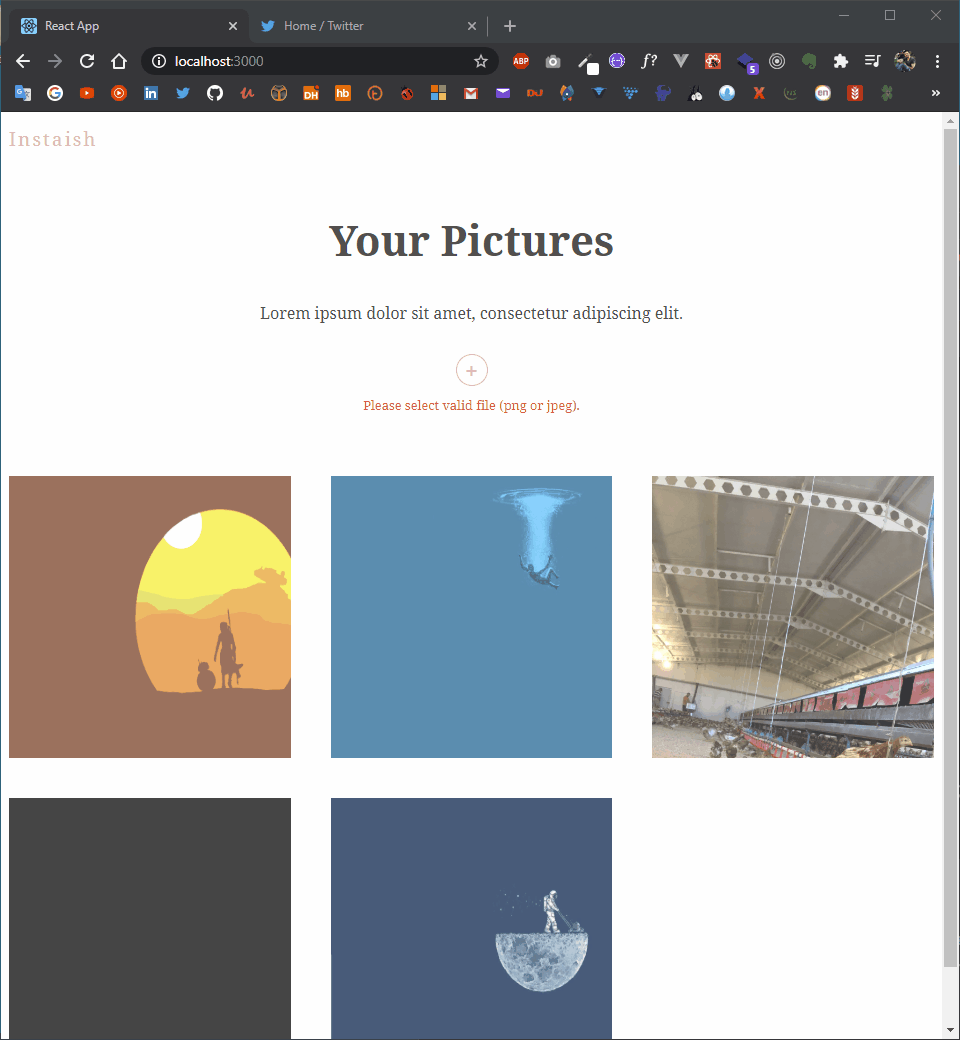This screenshot has width=960, height=1040.
Task: Go back to the previous page
Action: click(23, 61)
